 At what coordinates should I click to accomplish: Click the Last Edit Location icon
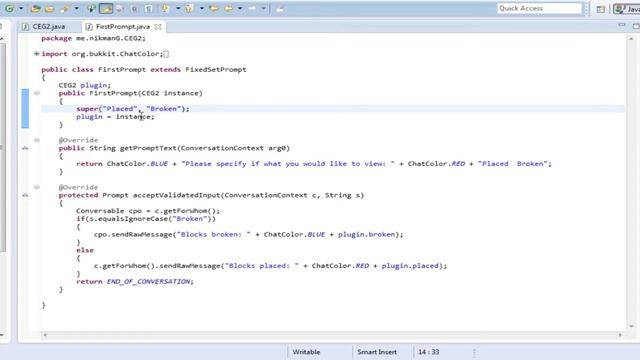pyautogui.click(x=214, y=8)
